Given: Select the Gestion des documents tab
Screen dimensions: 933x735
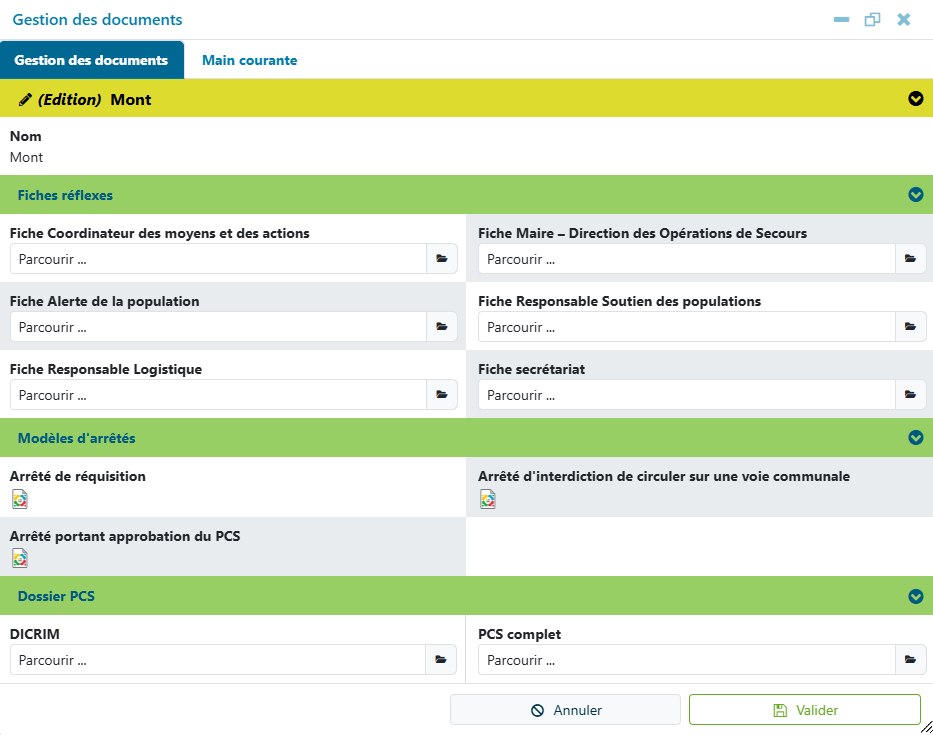Looking at the screenshot, I should point(92,60).
